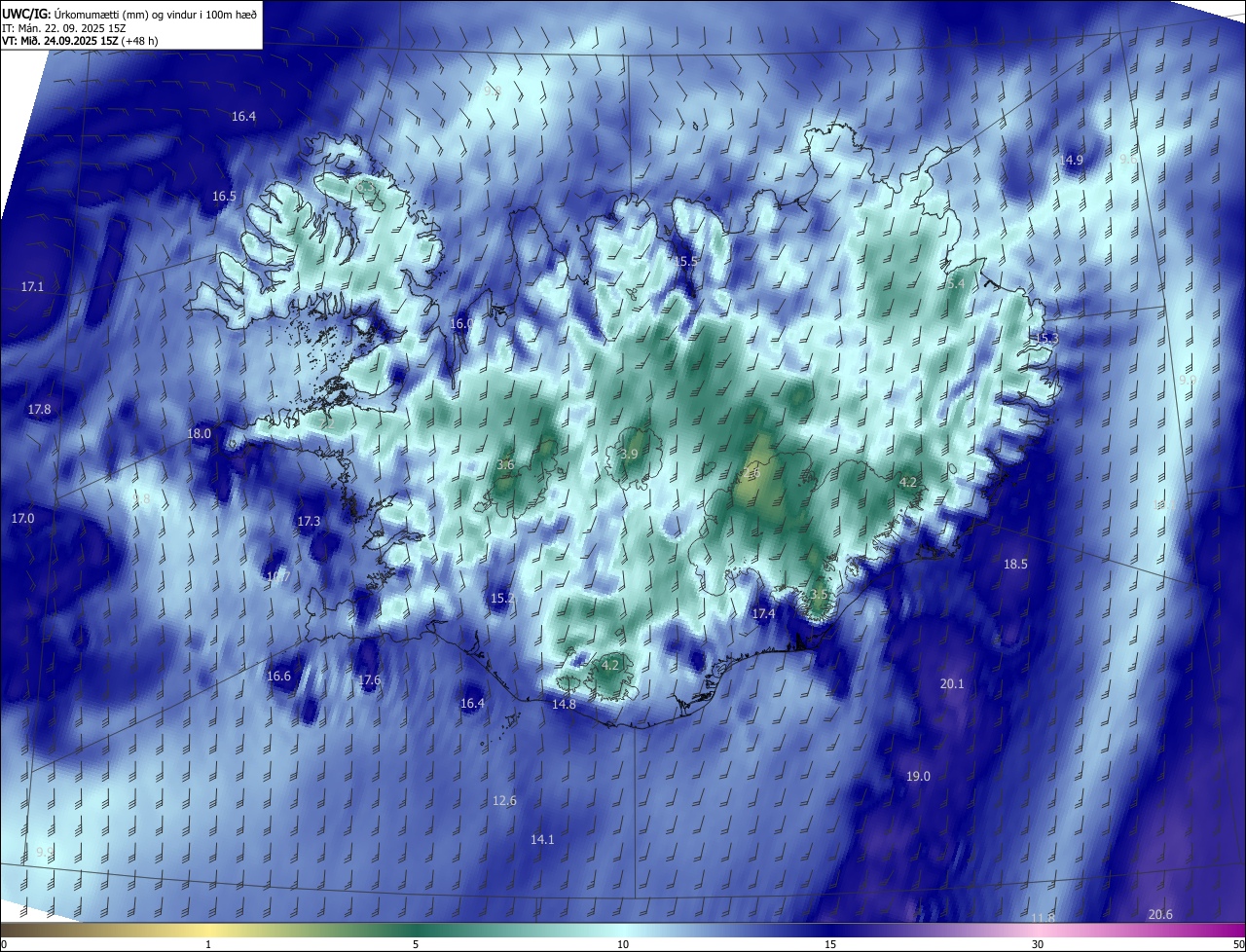Click the 14.9 value label
The width and height of the screenshot is (1246, 952).
click(1071, 160)
